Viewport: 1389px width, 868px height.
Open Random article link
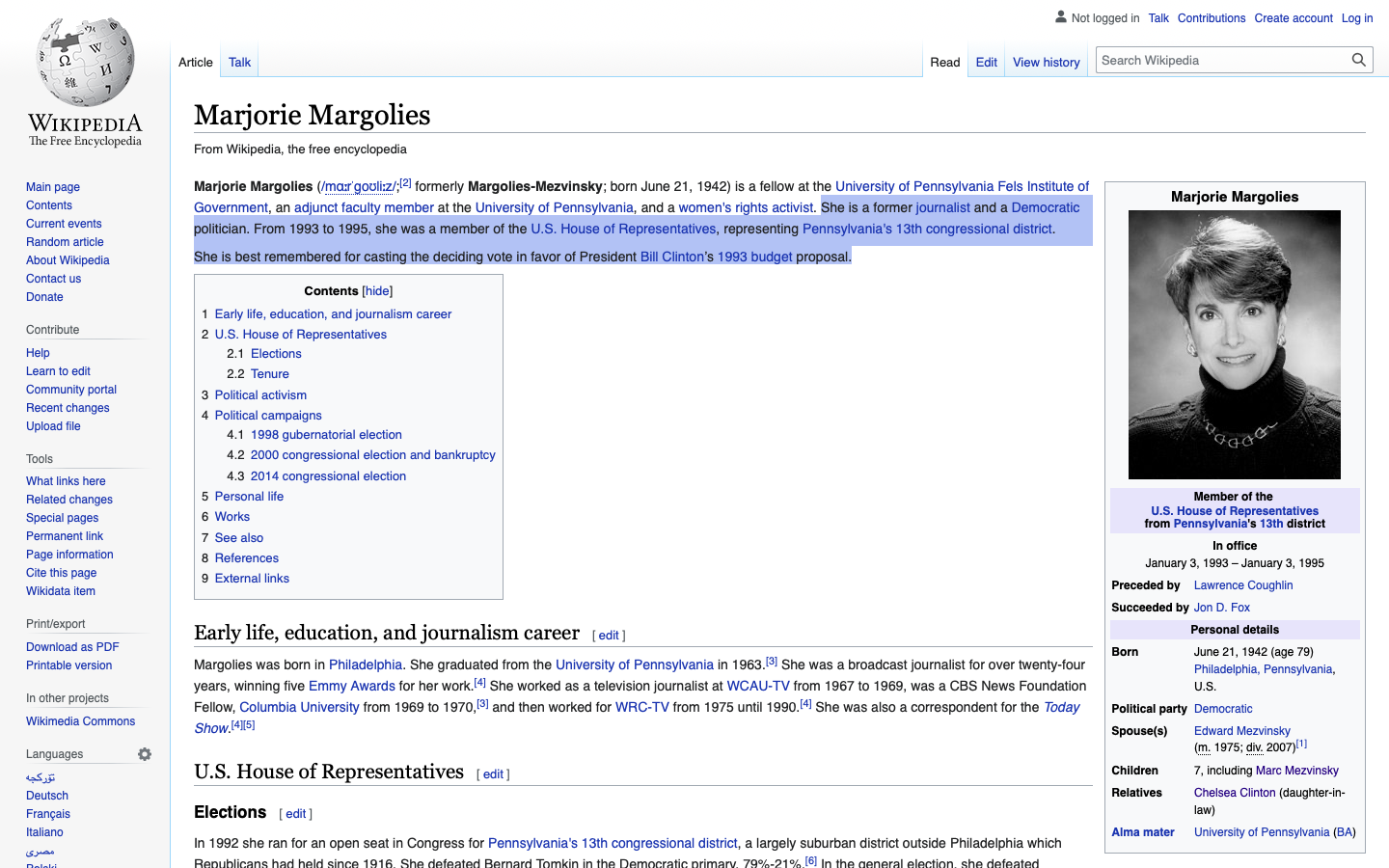pyautogui.click(x=65, y=242)
